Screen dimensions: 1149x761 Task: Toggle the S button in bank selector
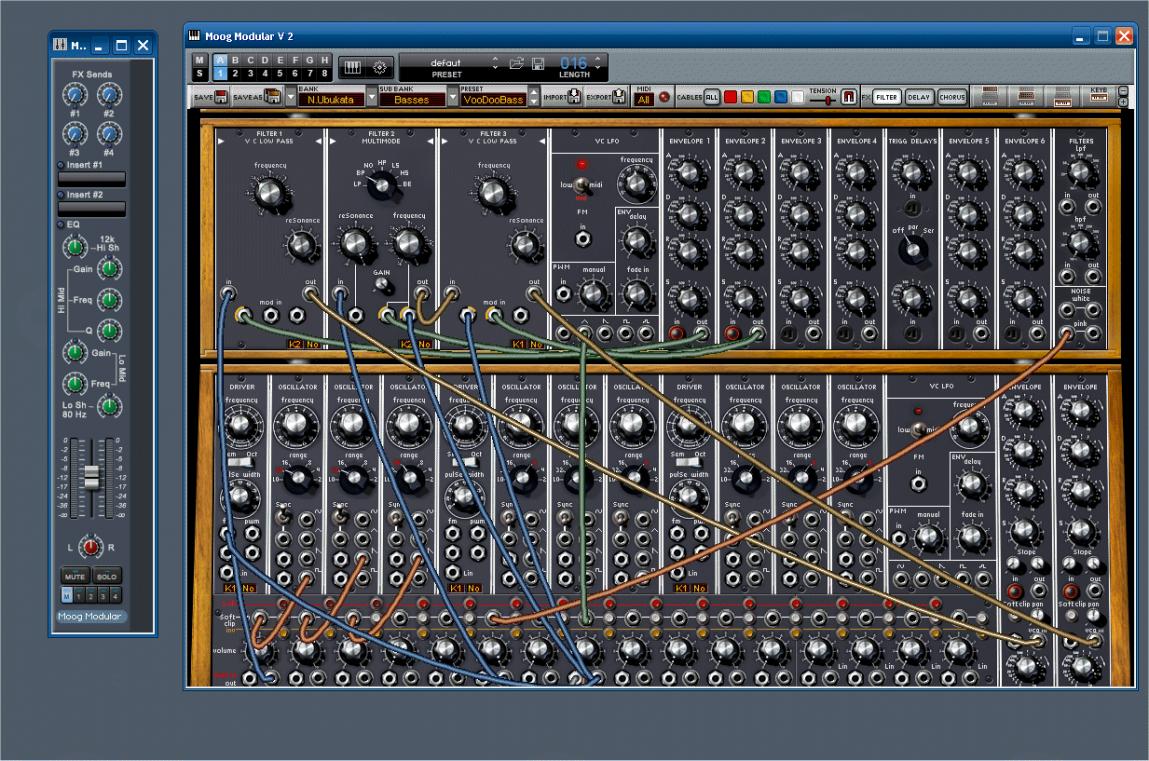coord(199,73)
